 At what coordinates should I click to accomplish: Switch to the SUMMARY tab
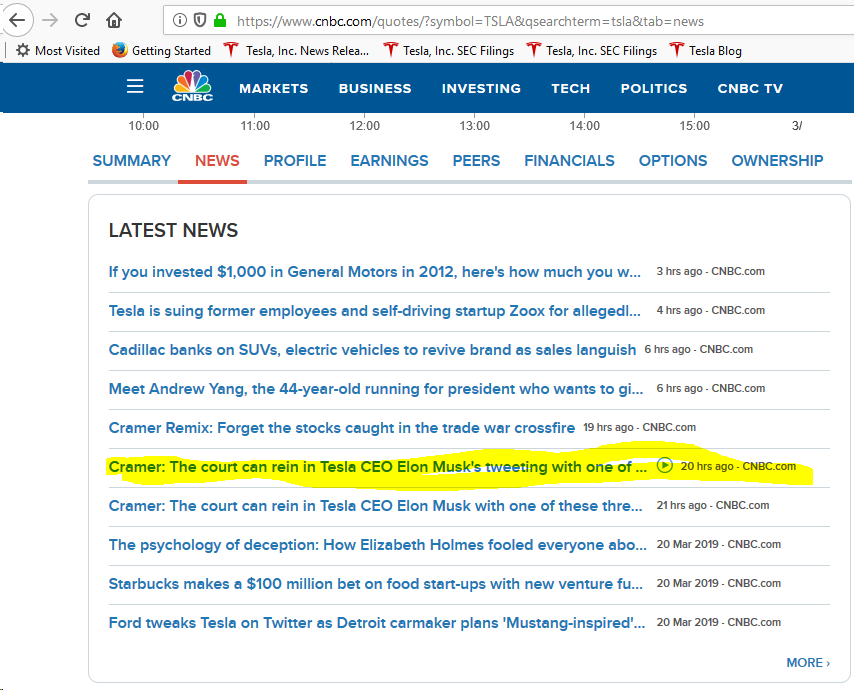131,161
